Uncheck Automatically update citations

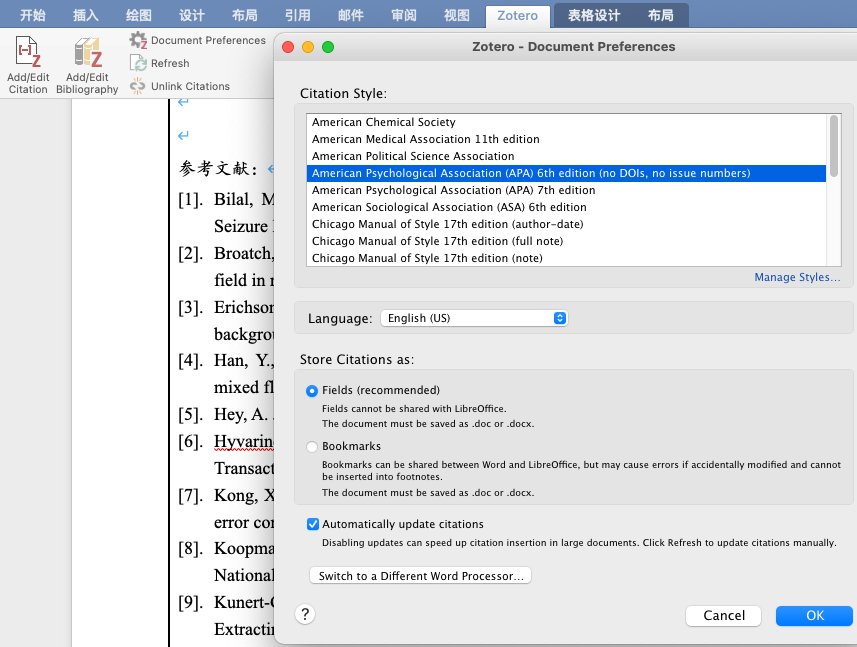click(x=313, y=524)
